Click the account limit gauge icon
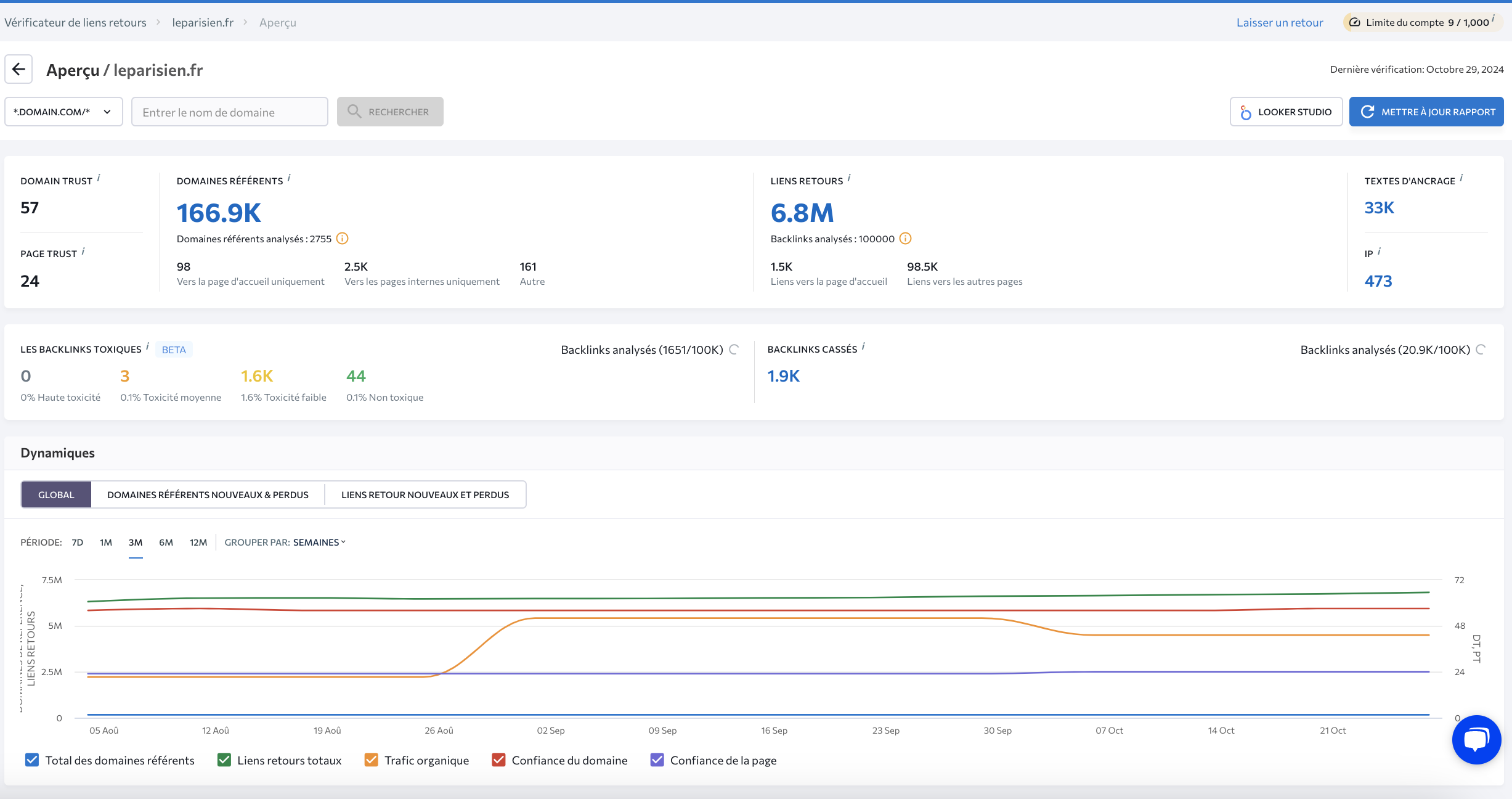Image resolution: width=1512 pixels, height=799 pixels. tap(1354, 22)
